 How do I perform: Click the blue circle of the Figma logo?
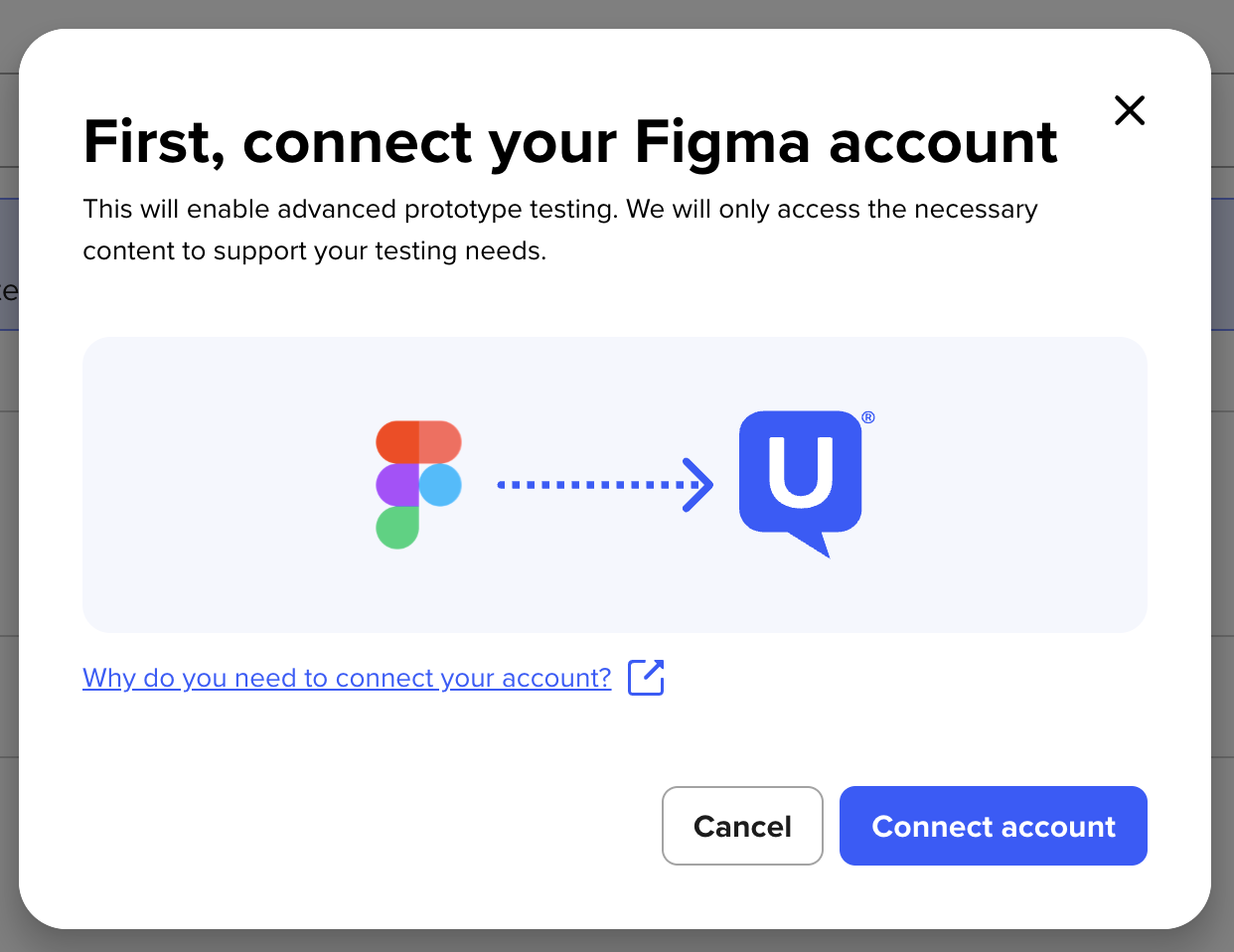click(x=441, y=485)
